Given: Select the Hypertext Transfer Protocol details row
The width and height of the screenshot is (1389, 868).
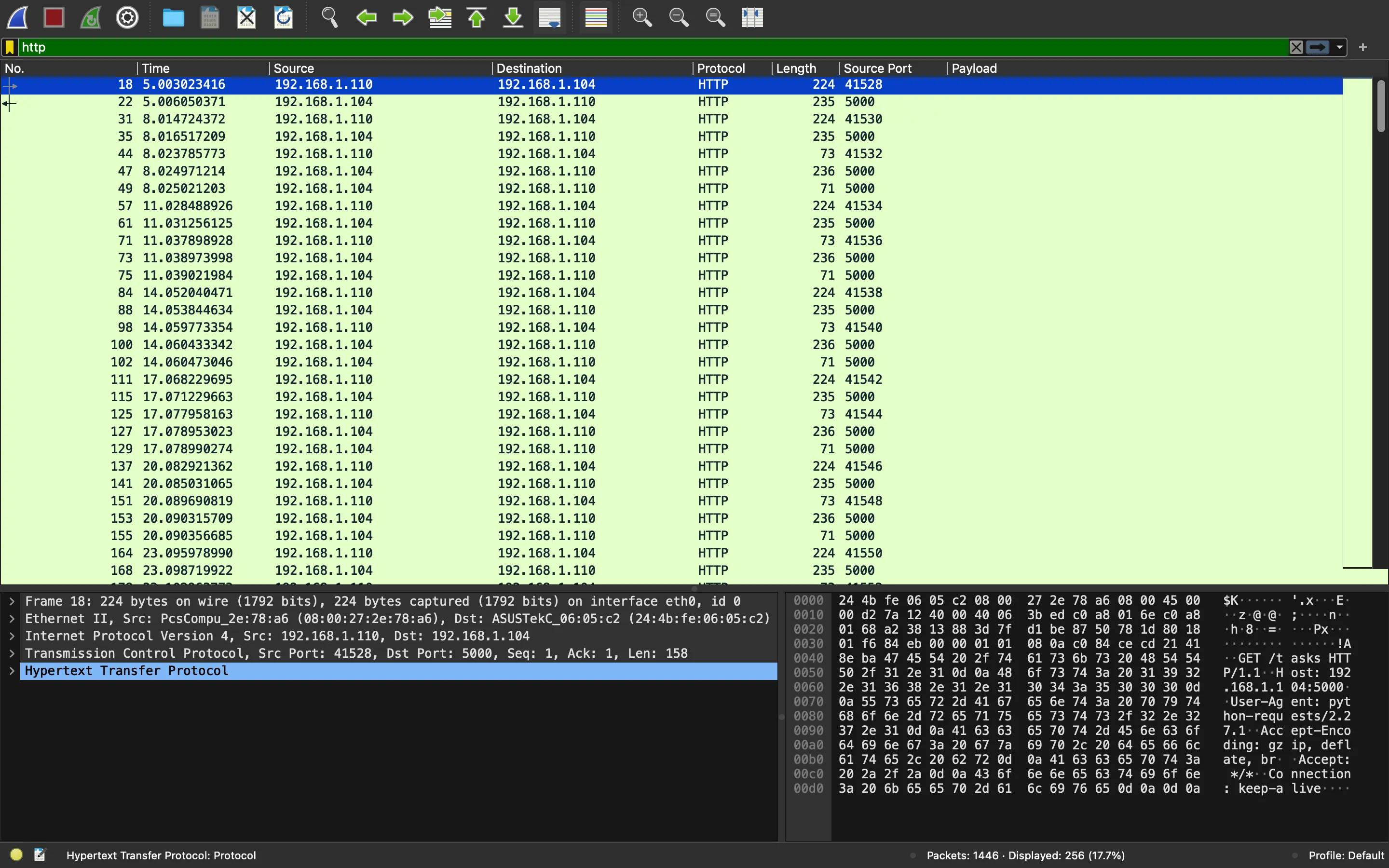Looking at the screenshot, I should (x=398, y=670).
